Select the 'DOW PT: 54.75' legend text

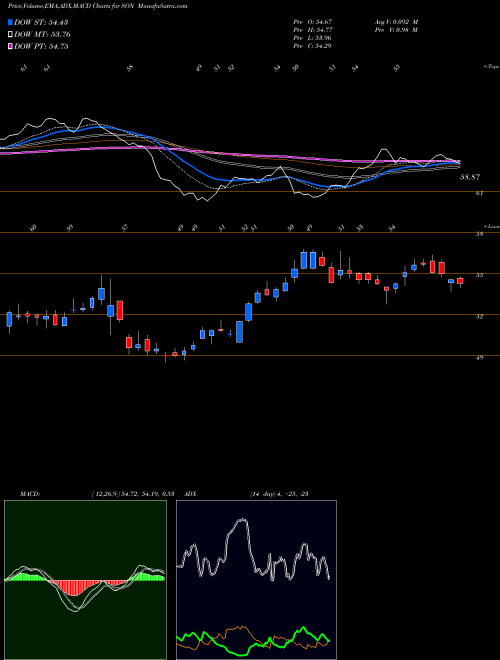point(41,47)
